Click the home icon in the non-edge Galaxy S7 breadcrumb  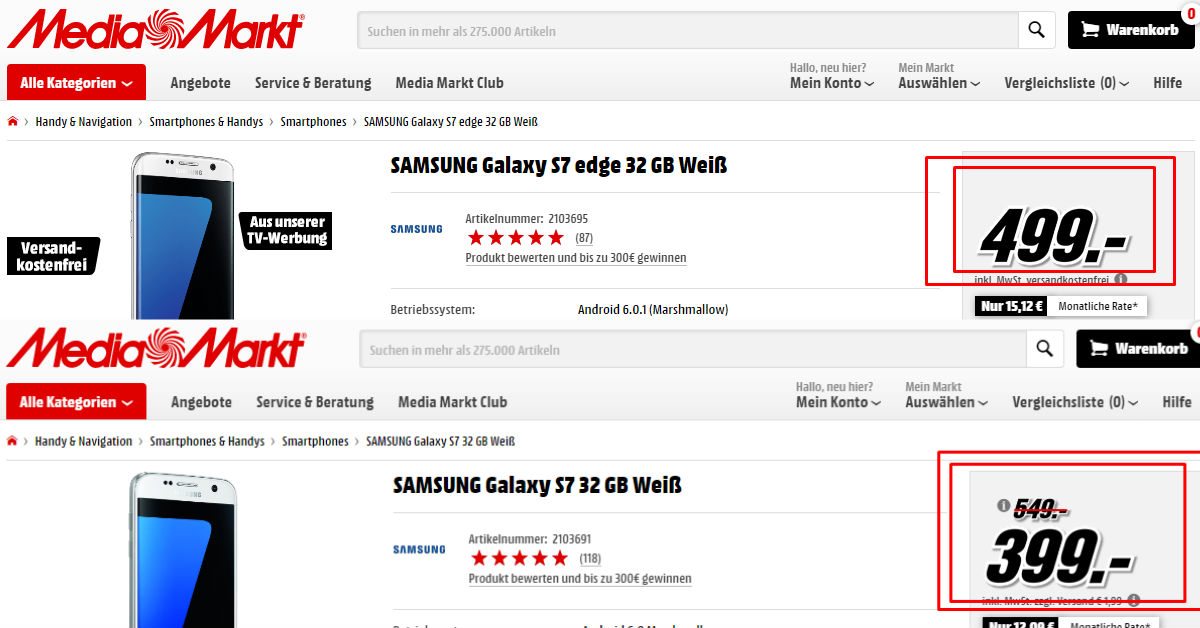click(x=13, y=441)
